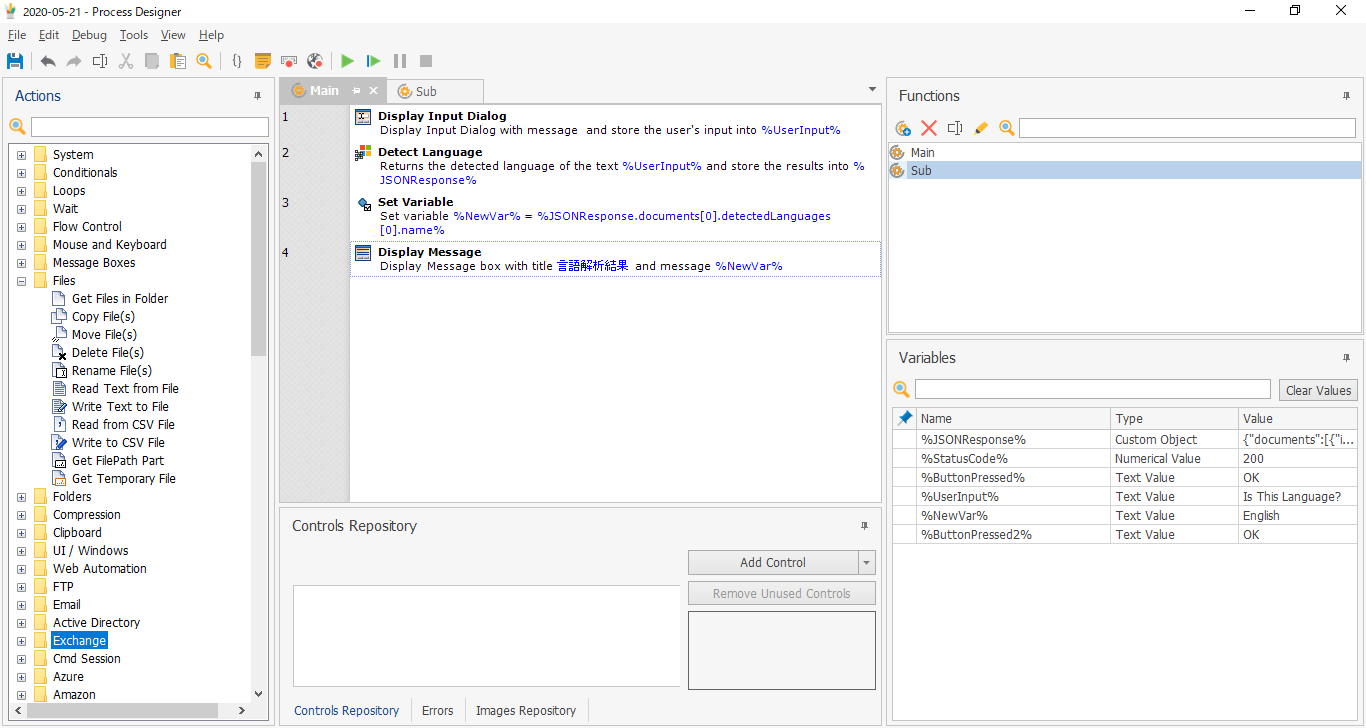The image size is (1366, 728).
Task: Open the variables braces tool in the toolbar
Action: pyautogui.click(x=237, y=61)
